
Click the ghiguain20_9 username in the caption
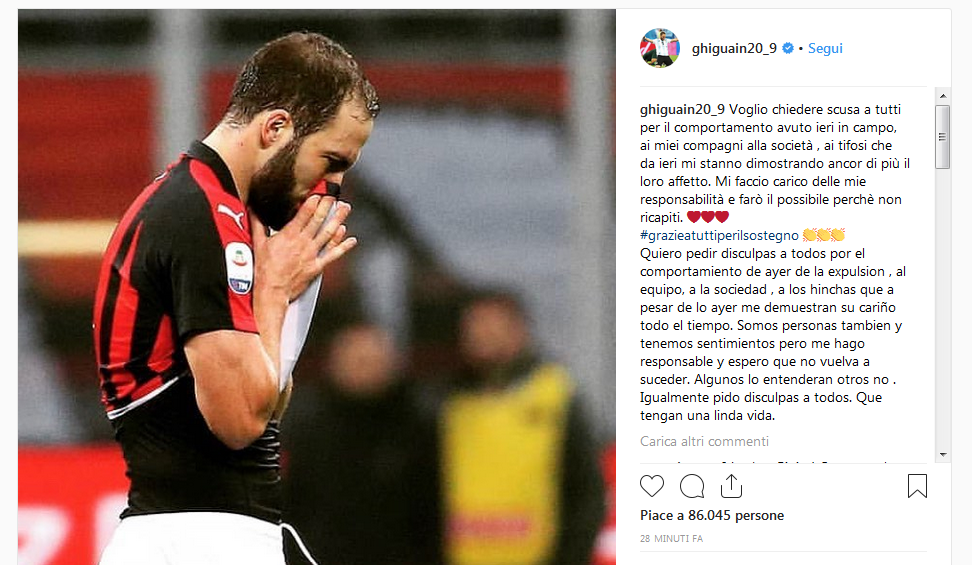tap(682, 110)
